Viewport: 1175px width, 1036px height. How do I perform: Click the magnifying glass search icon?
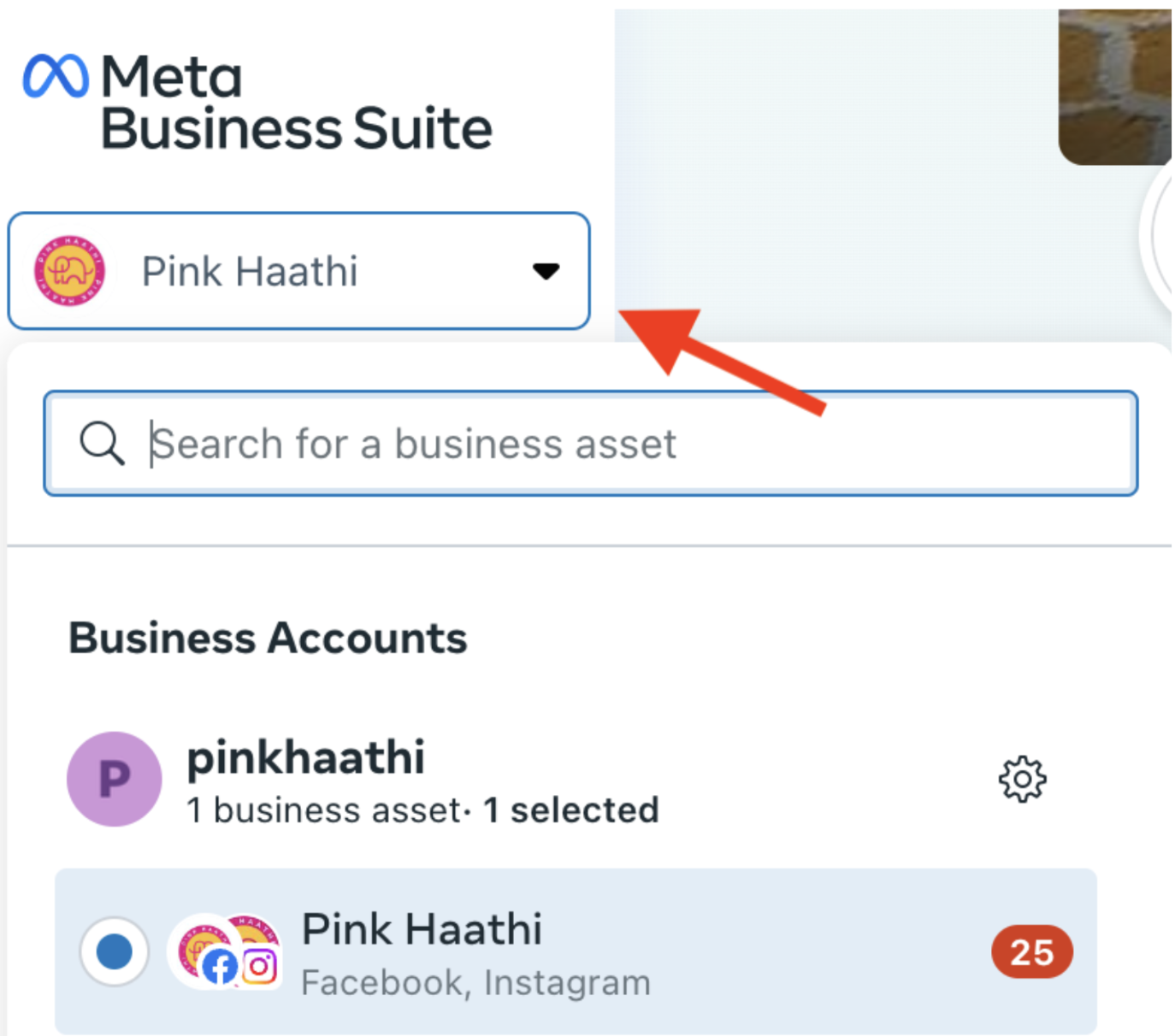pos(102,443)
